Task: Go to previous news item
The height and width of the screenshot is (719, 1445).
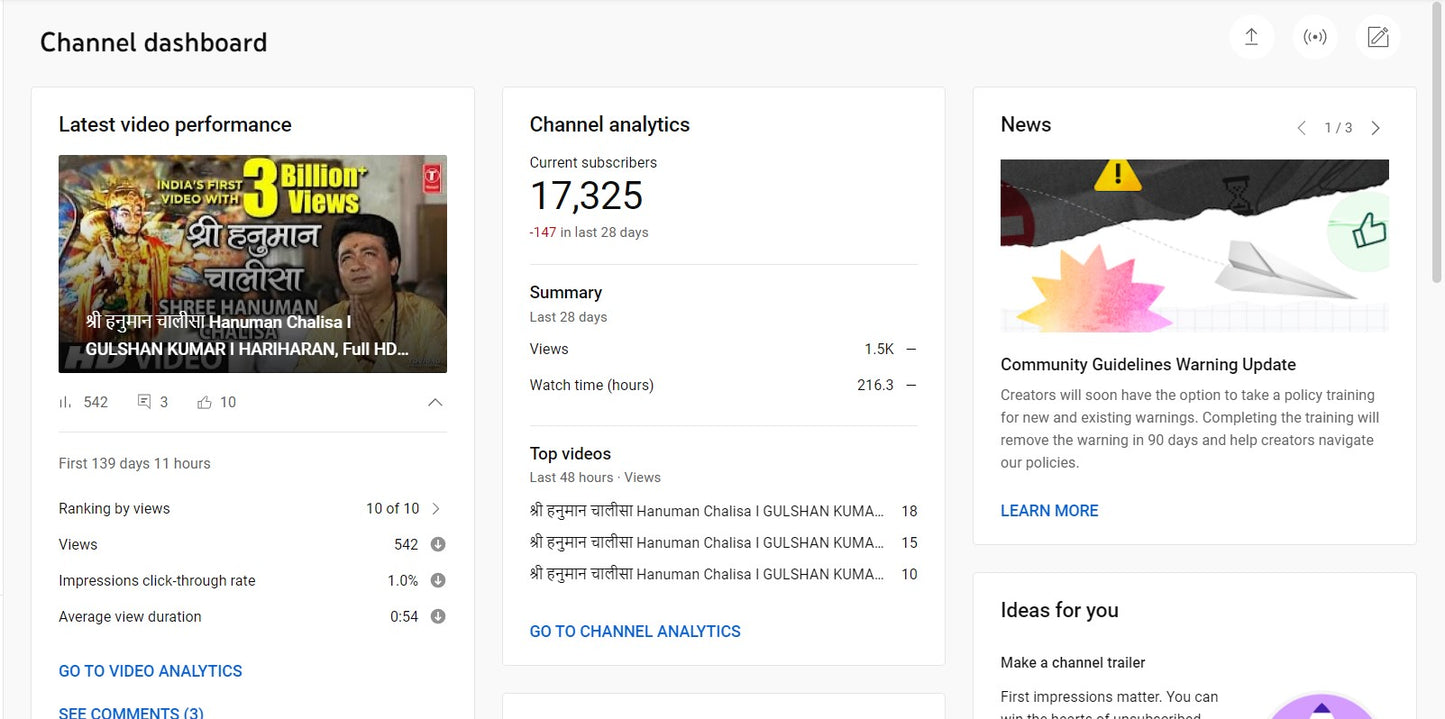Action: click(1301, 128)
